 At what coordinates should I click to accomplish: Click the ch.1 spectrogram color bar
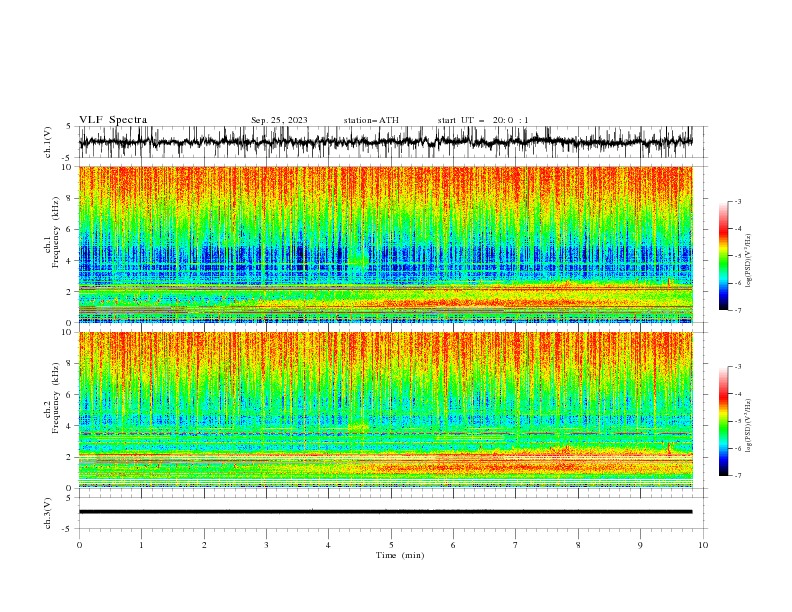(724, 256)
